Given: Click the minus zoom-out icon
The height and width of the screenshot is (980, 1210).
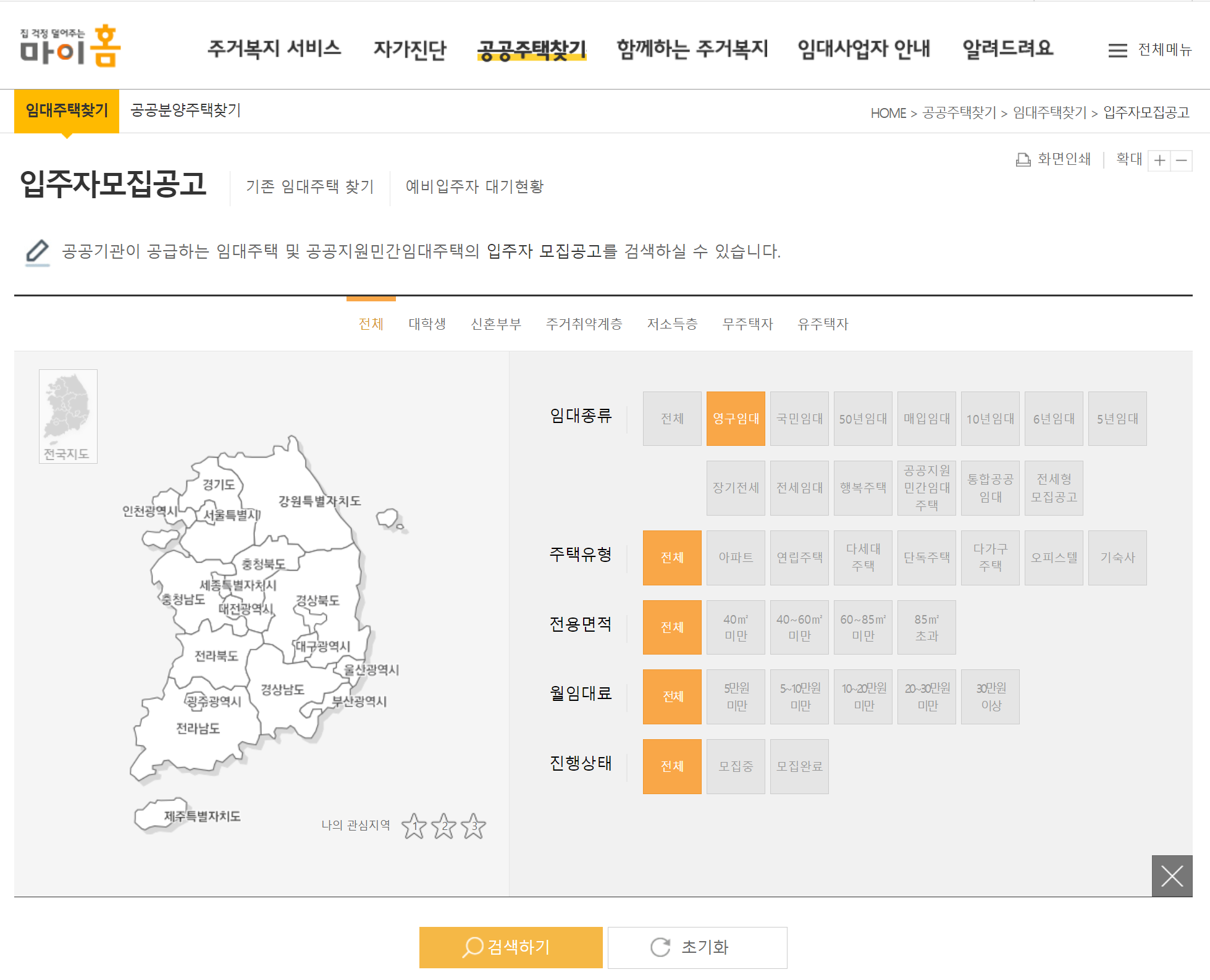Looking at the screenshot, I should click(1182, 160).
